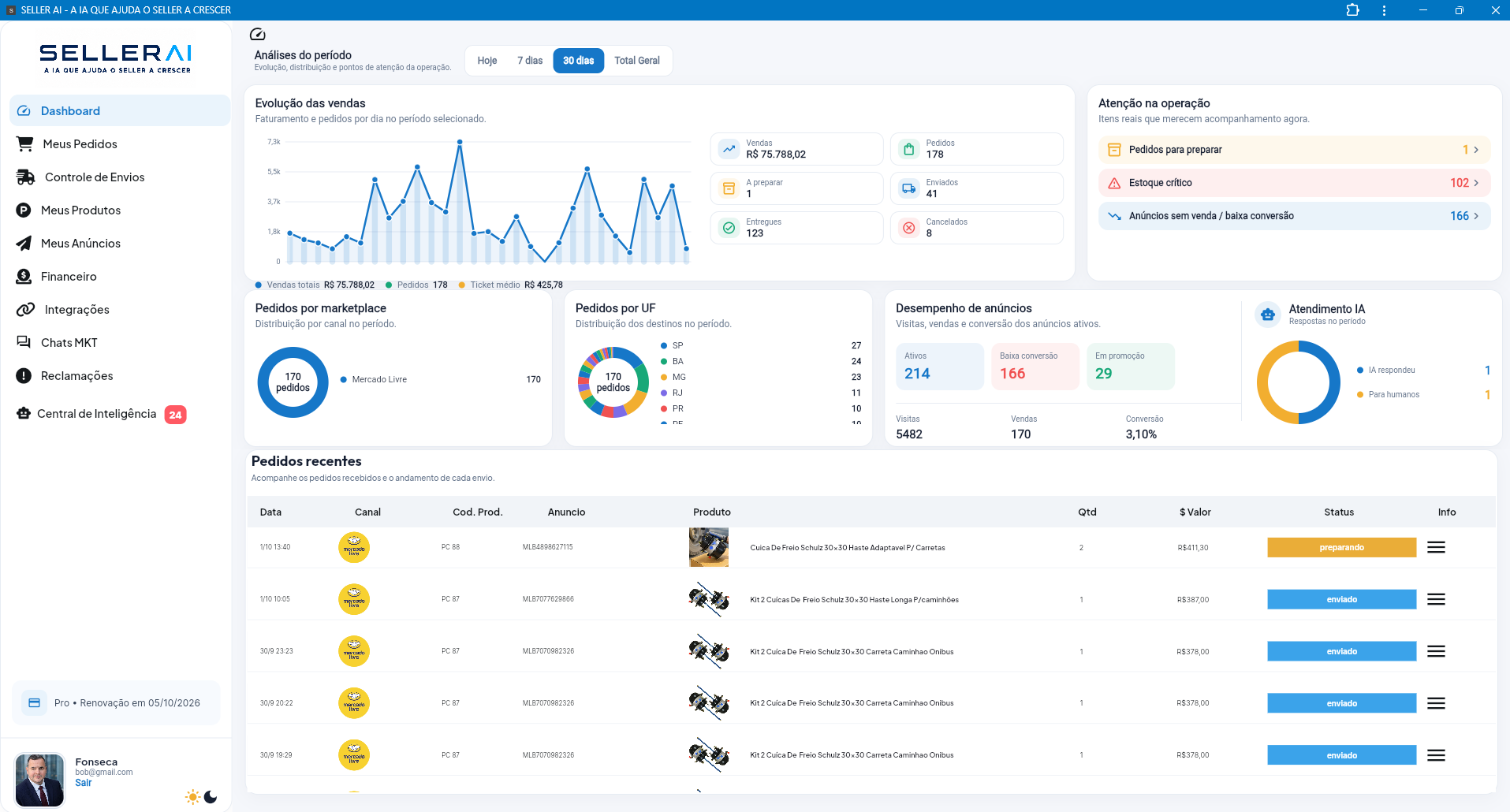Click the Entregues green checkmark icon
1510x812 pixels.
(729, 228)
